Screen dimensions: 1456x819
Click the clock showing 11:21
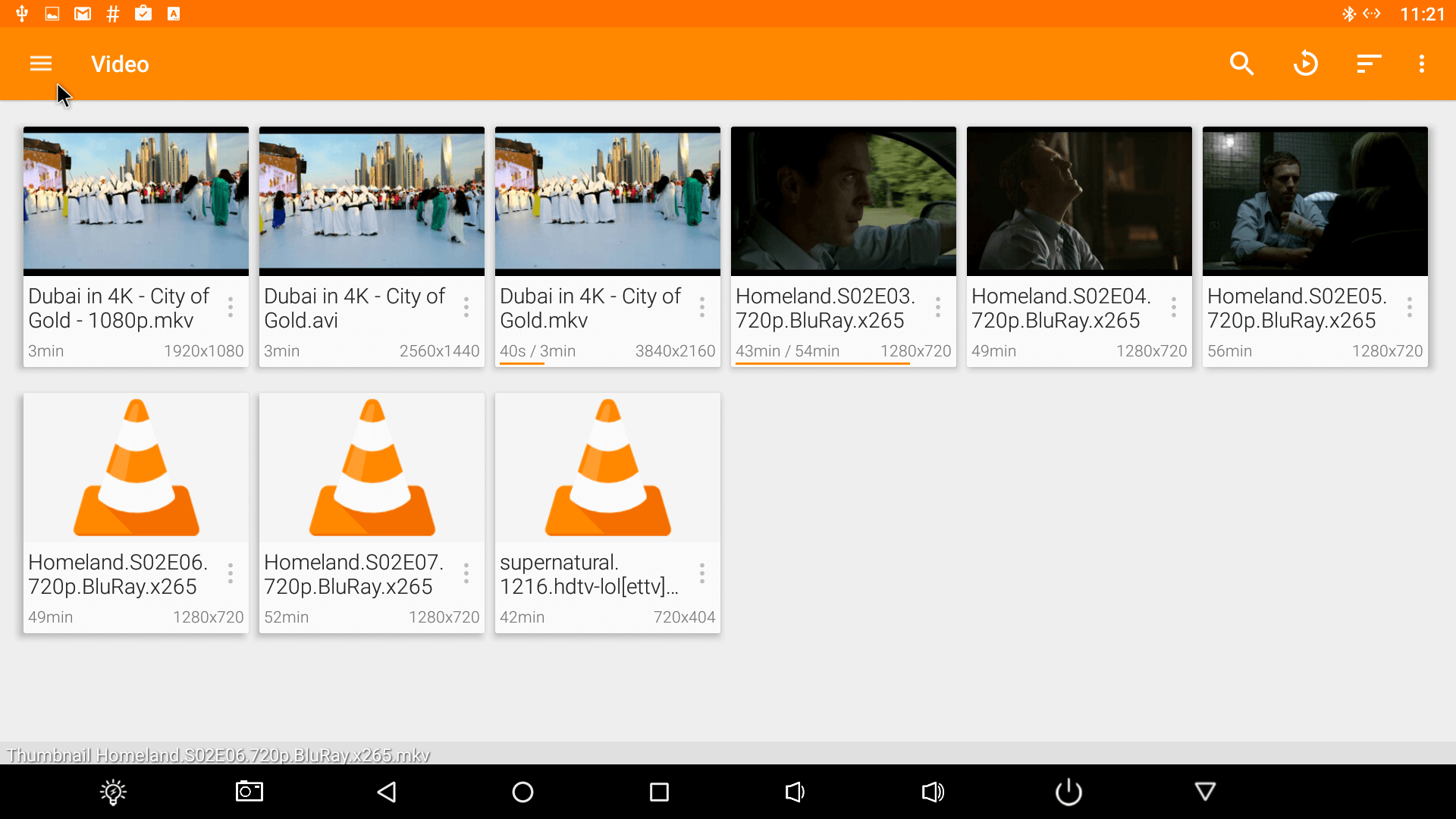[1422, 14]
